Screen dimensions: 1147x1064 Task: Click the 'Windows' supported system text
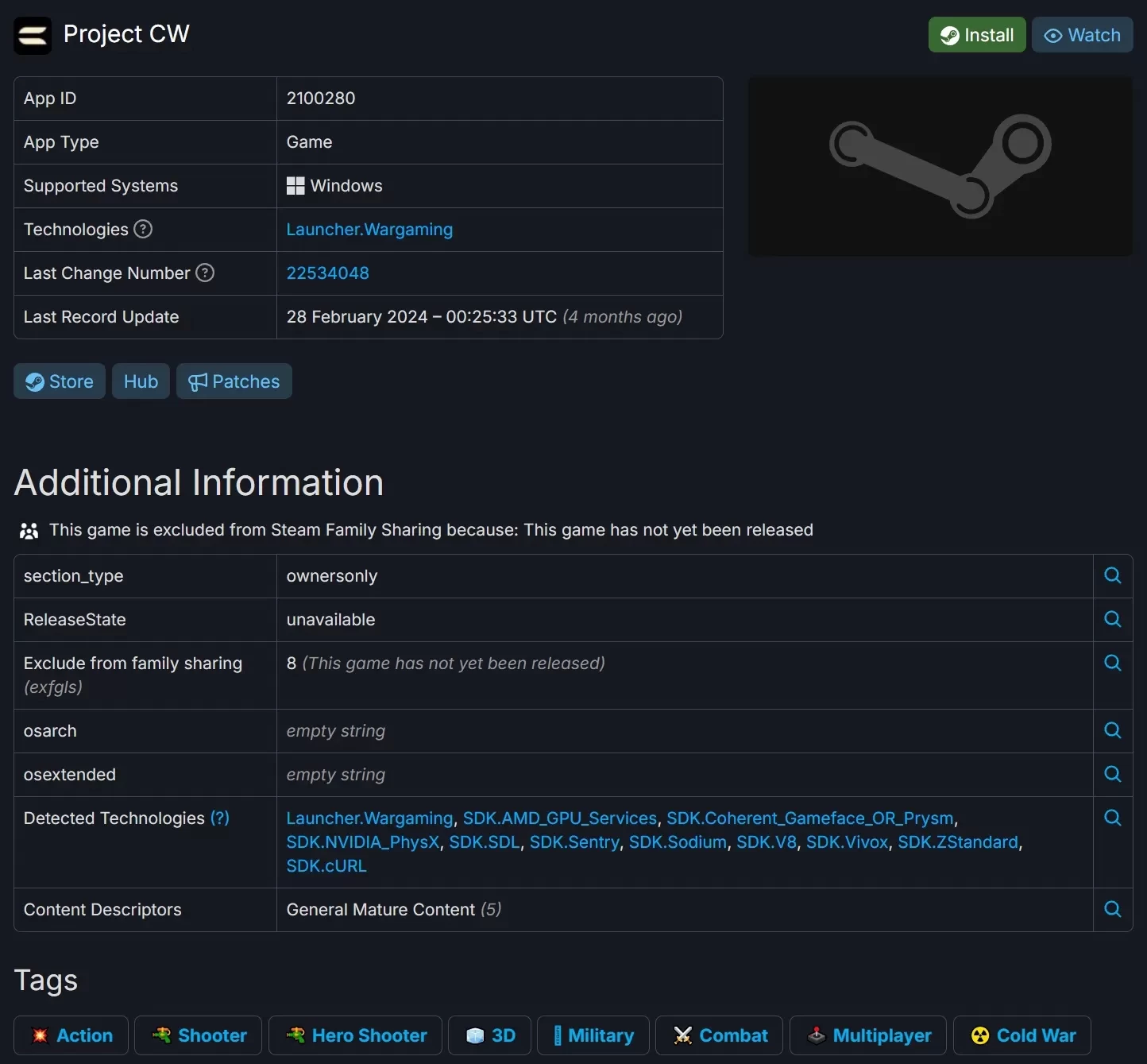(346, 186)
